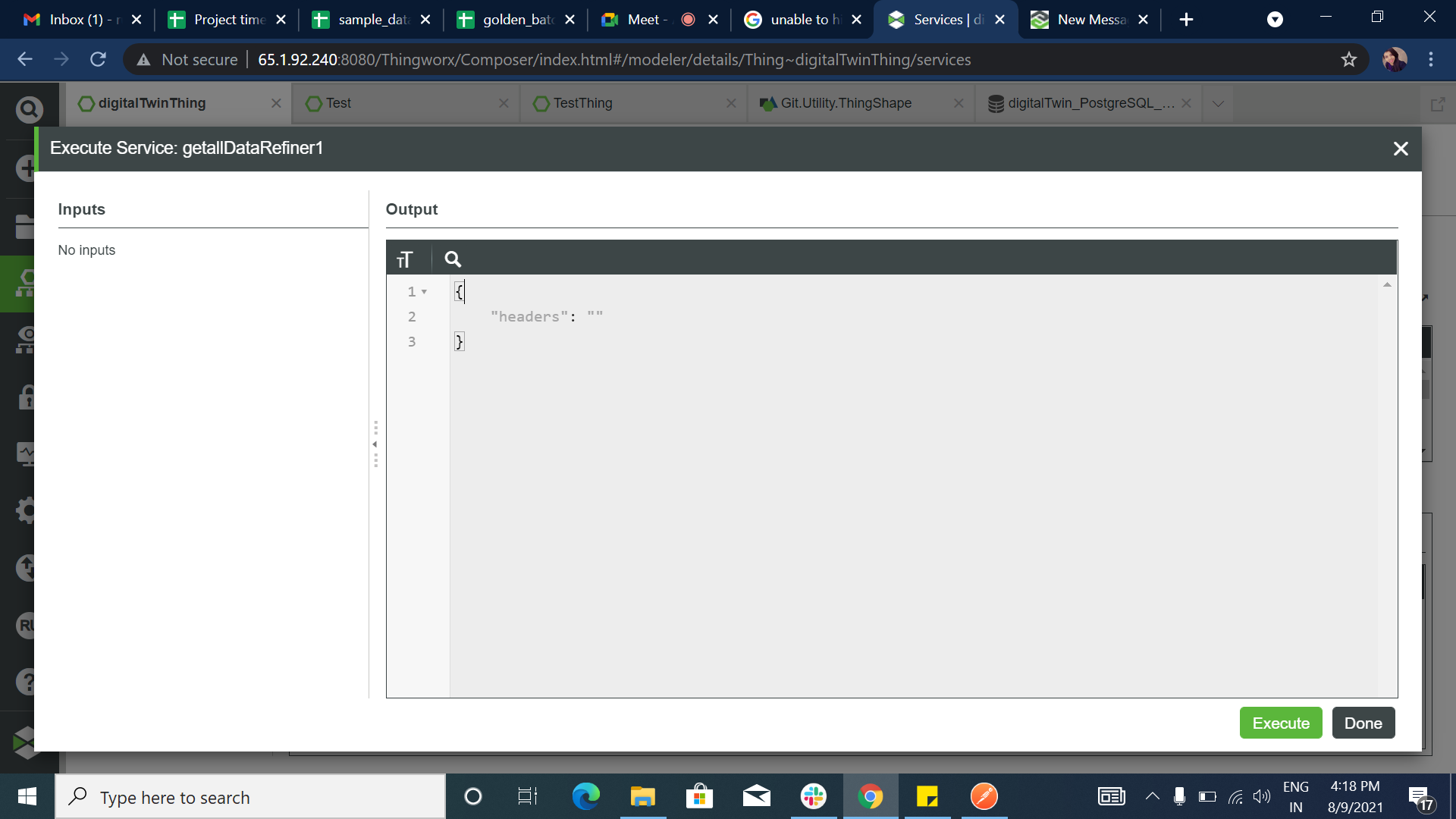Image resolution: width=1456 pixels, height=819 pixels.
Task: Click the Execute button
Action: pyautogui.click(x=1280, y=723)
